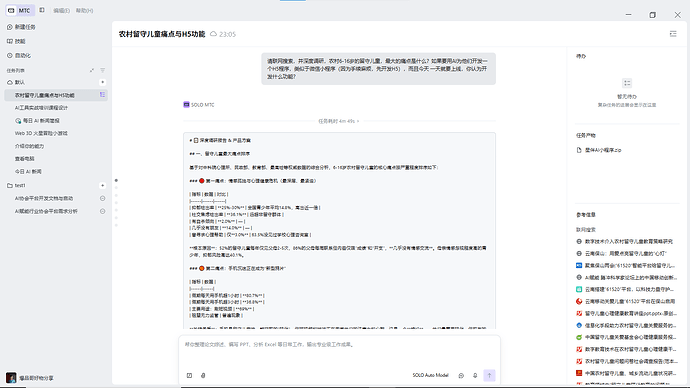This screenshot has width=690, height=388.
Task: Open the user profile at the sidebar bottom
Action: tap(30, 378)
